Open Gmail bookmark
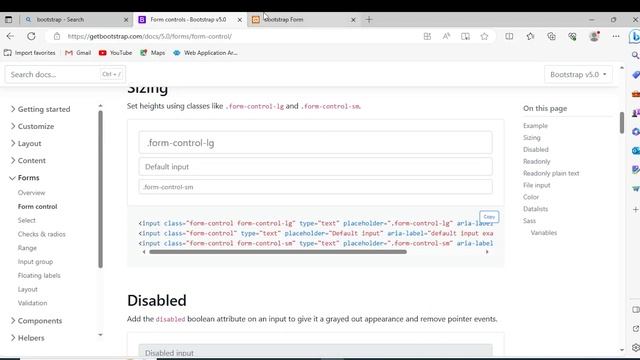Screen dimensions: 640x360 78,53
